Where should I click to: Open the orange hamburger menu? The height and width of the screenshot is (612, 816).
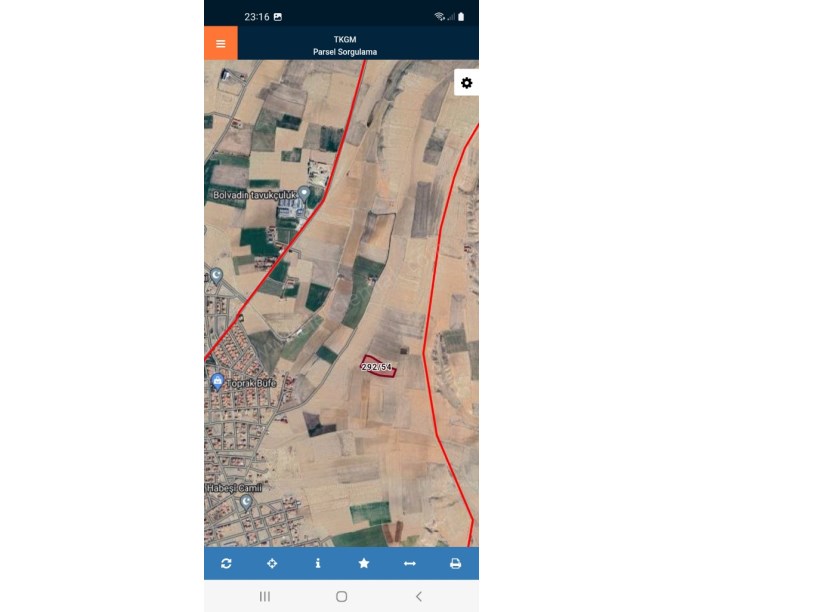pos(221,43)
